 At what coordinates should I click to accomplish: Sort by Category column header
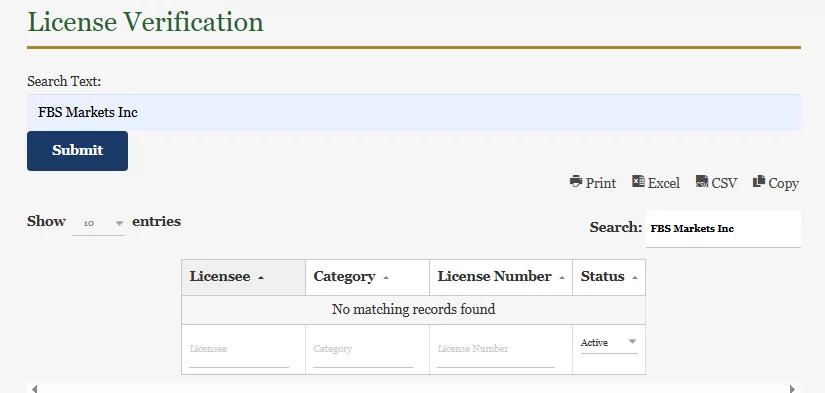point(367,277)
